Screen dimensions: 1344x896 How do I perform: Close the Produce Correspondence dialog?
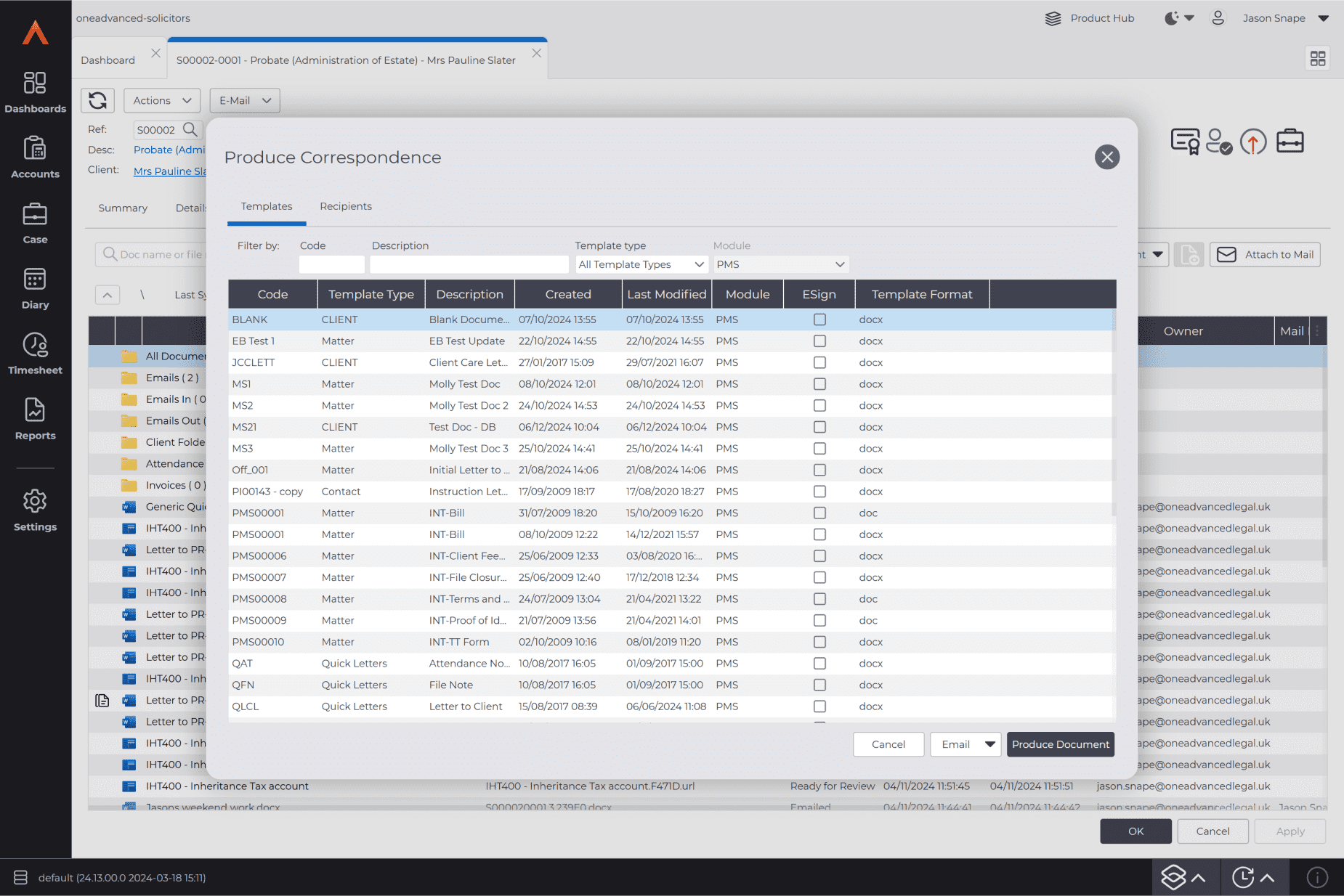point(1106,157)
